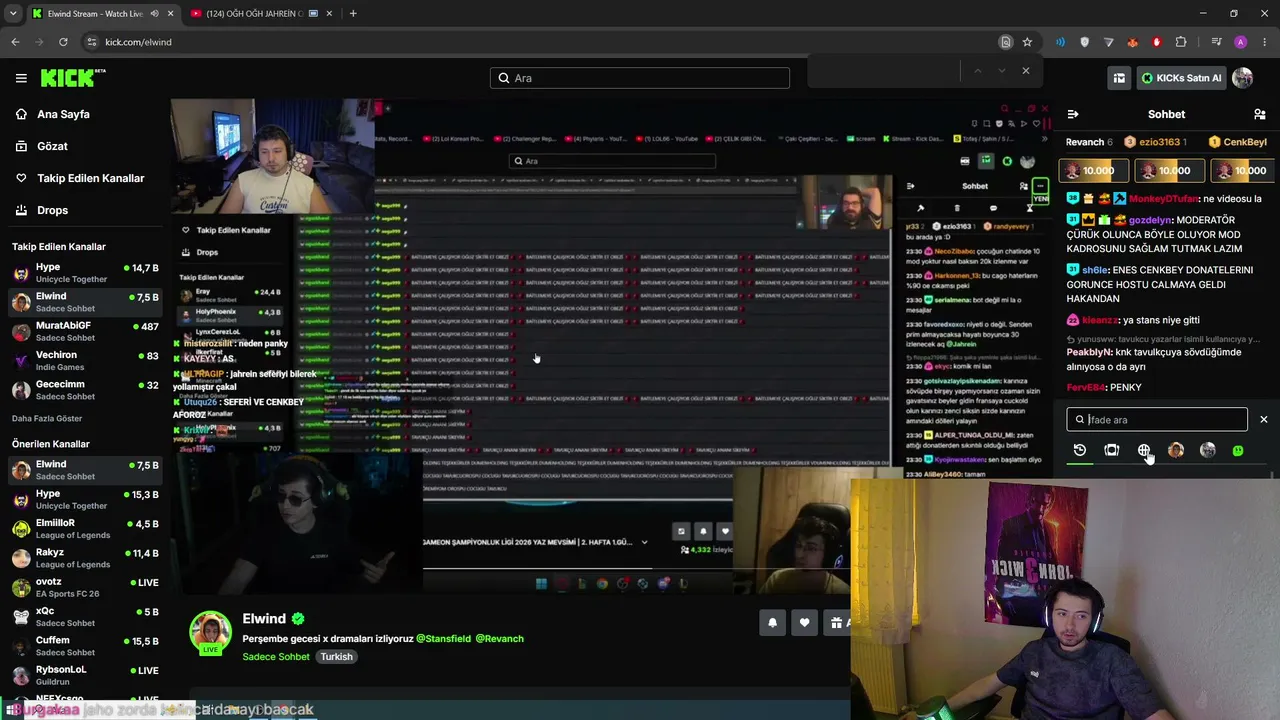Screen dimensions: 1280x720
Task: Click the Elwind channel avatar
Action: click(211, 632)
